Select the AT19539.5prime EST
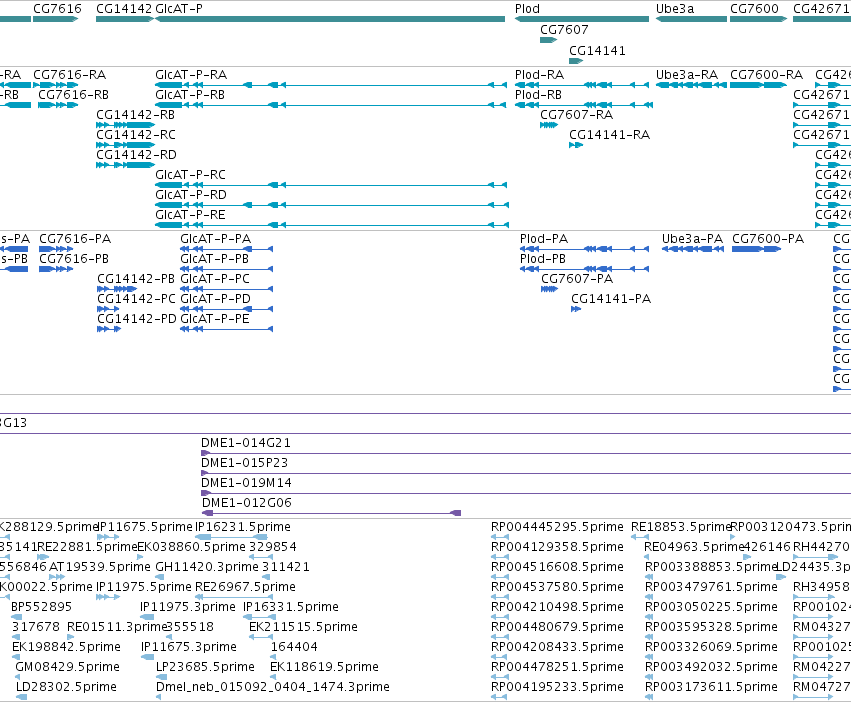 coord(57,577)
